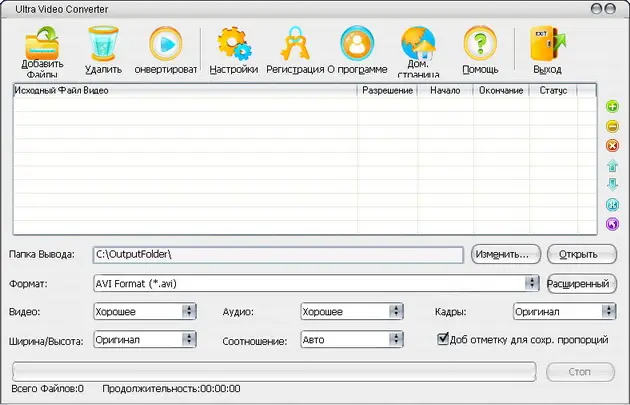Click the Открыть output folder button
Viewport: 630px width, 405px height.
[x=582, y=254]
